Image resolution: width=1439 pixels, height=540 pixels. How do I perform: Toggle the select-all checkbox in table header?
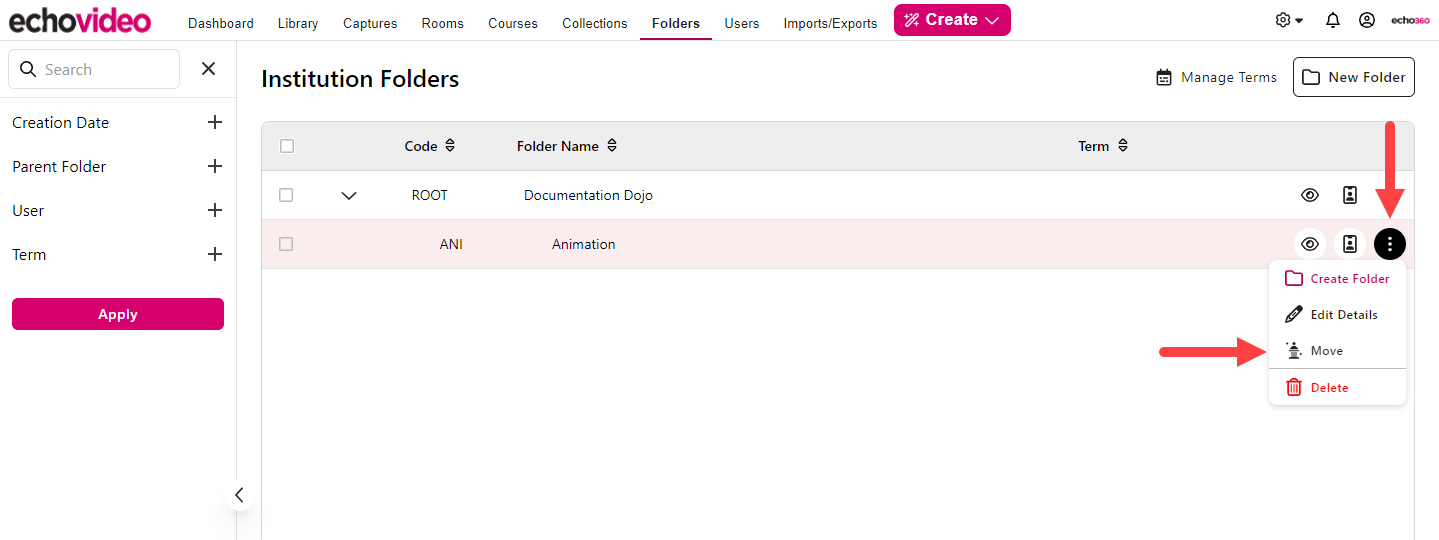pyautogui.click(x=287, y=146)
